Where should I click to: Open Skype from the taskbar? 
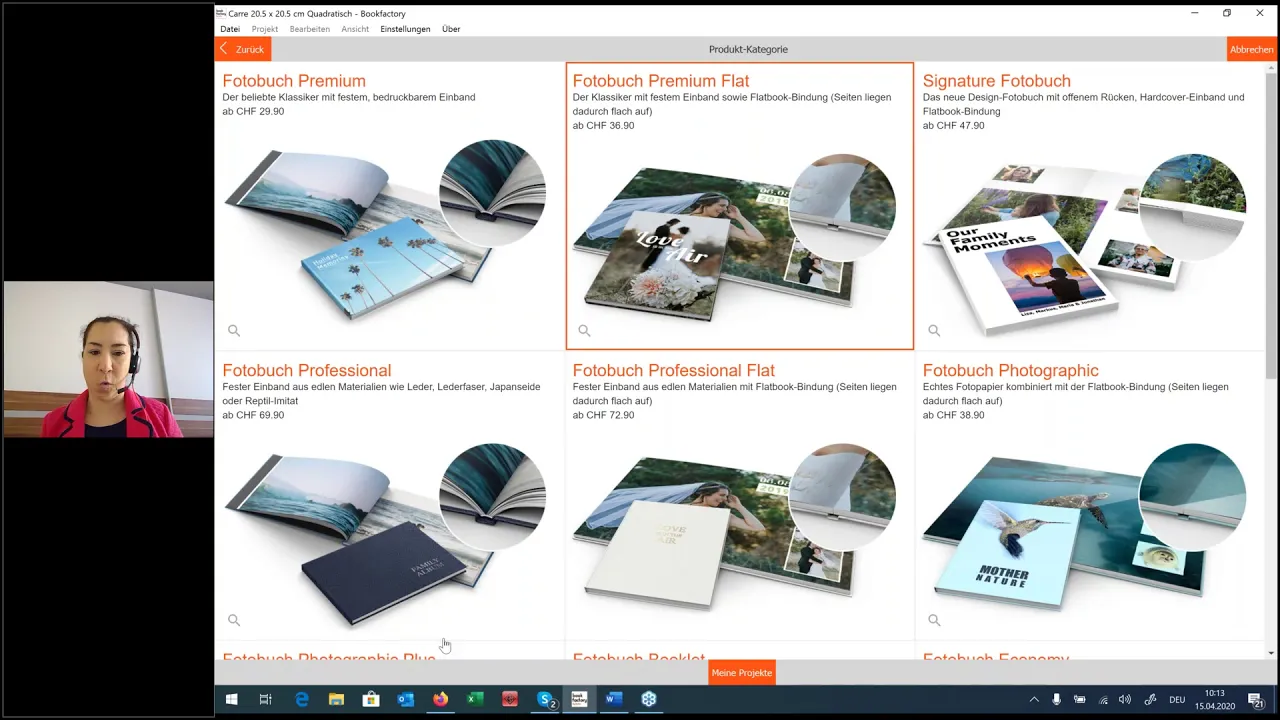pos(546,700)
